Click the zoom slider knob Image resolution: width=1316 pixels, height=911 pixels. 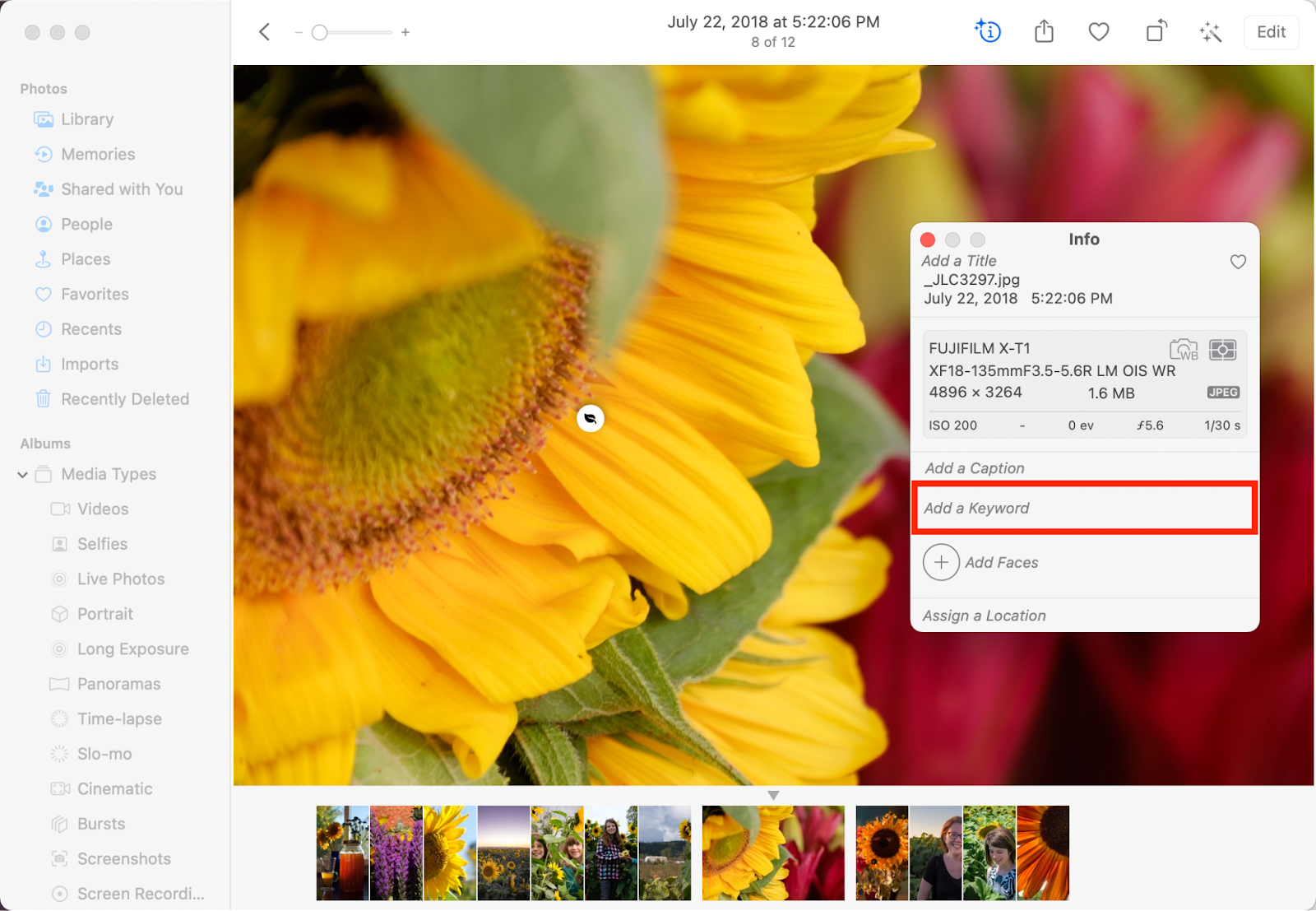[320, 32]
